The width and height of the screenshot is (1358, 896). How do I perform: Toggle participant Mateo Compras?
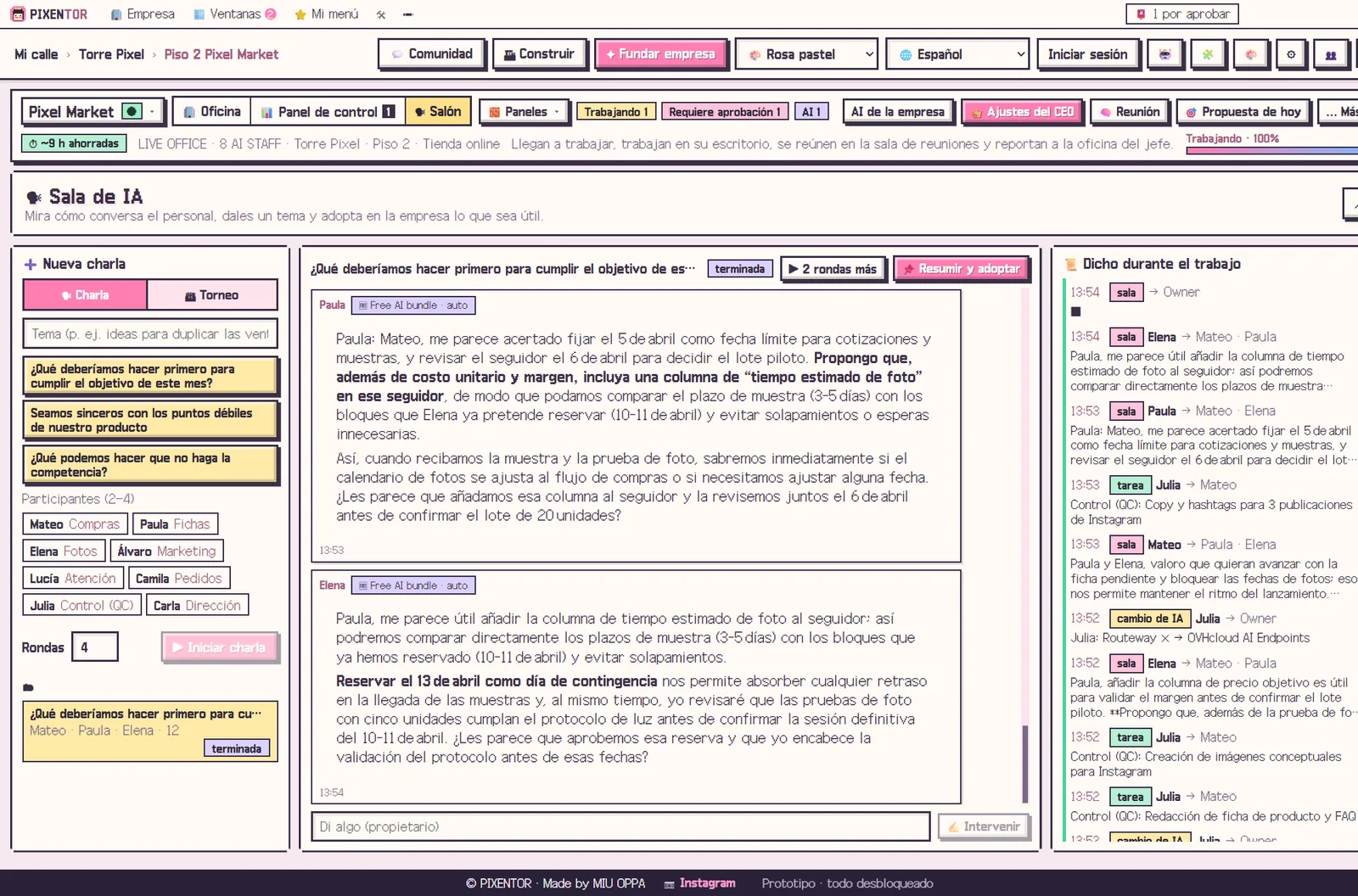75,524
